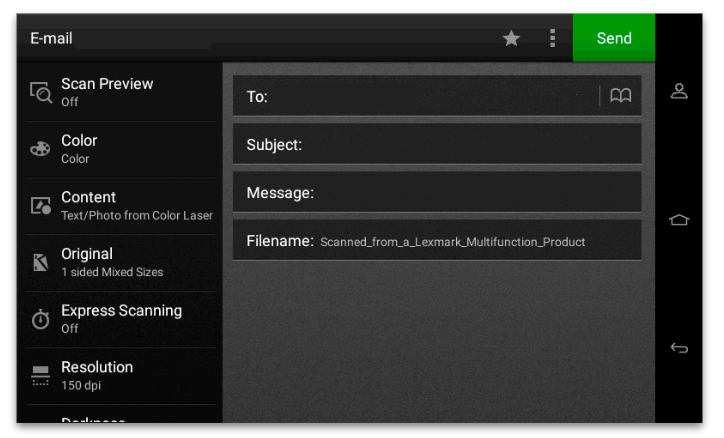This screenshot has height=438, width=724.
Task: Click the Resolution scanner icon
Action: tap(41, 376)
